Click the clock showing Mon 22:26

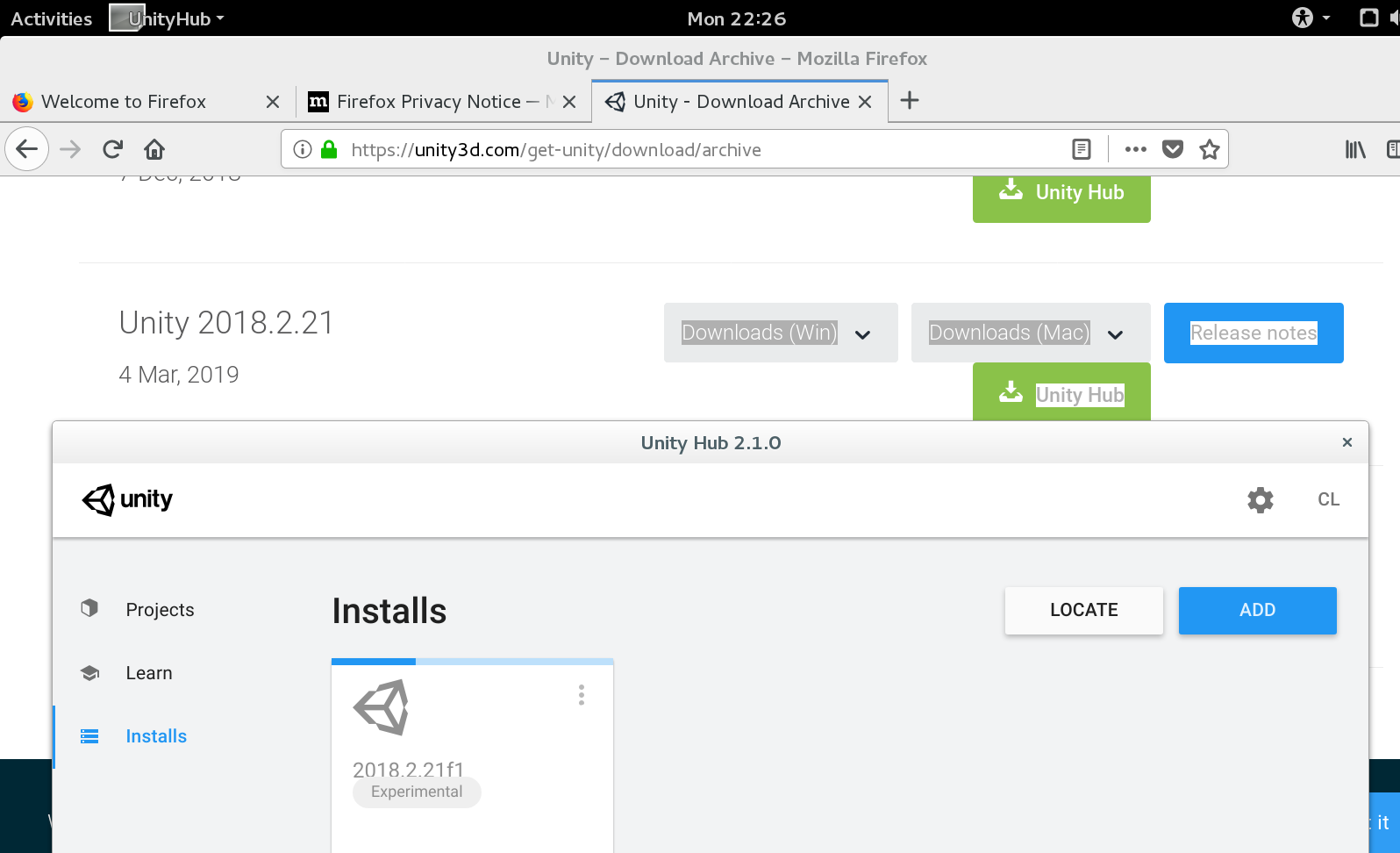[736, 18]
